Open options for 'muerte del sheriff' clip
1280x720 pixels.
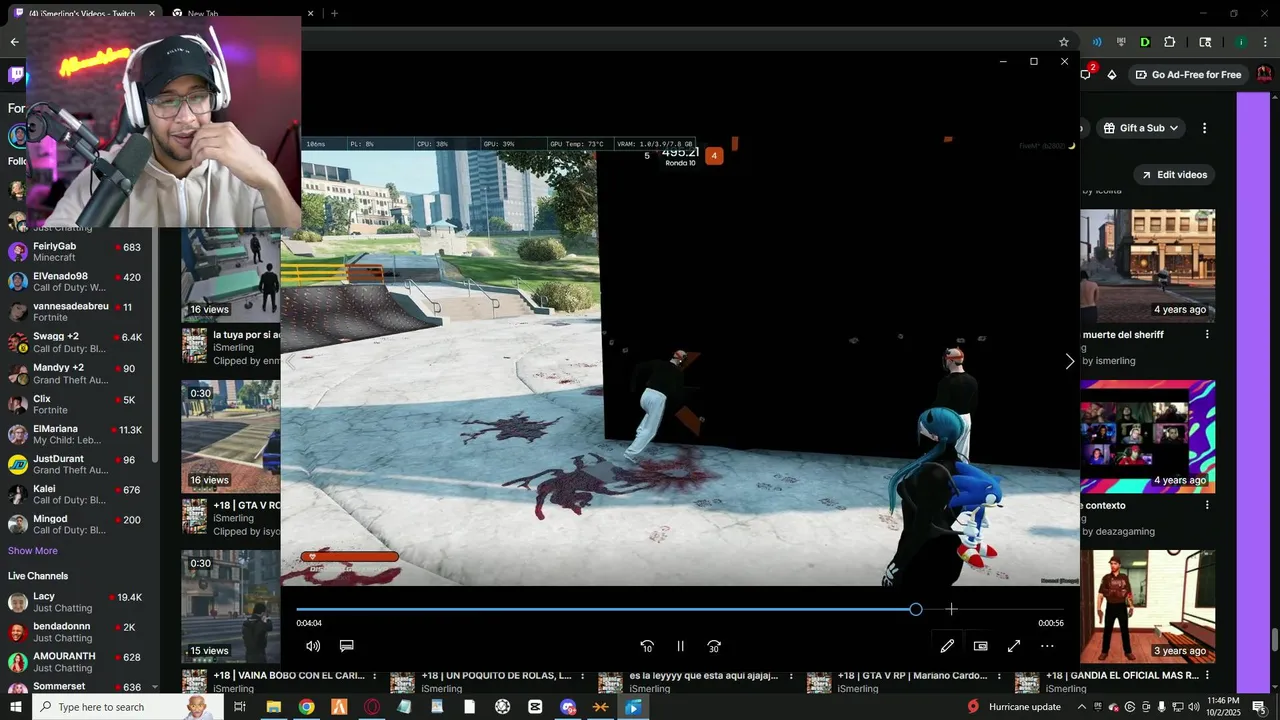[1207, 335]
